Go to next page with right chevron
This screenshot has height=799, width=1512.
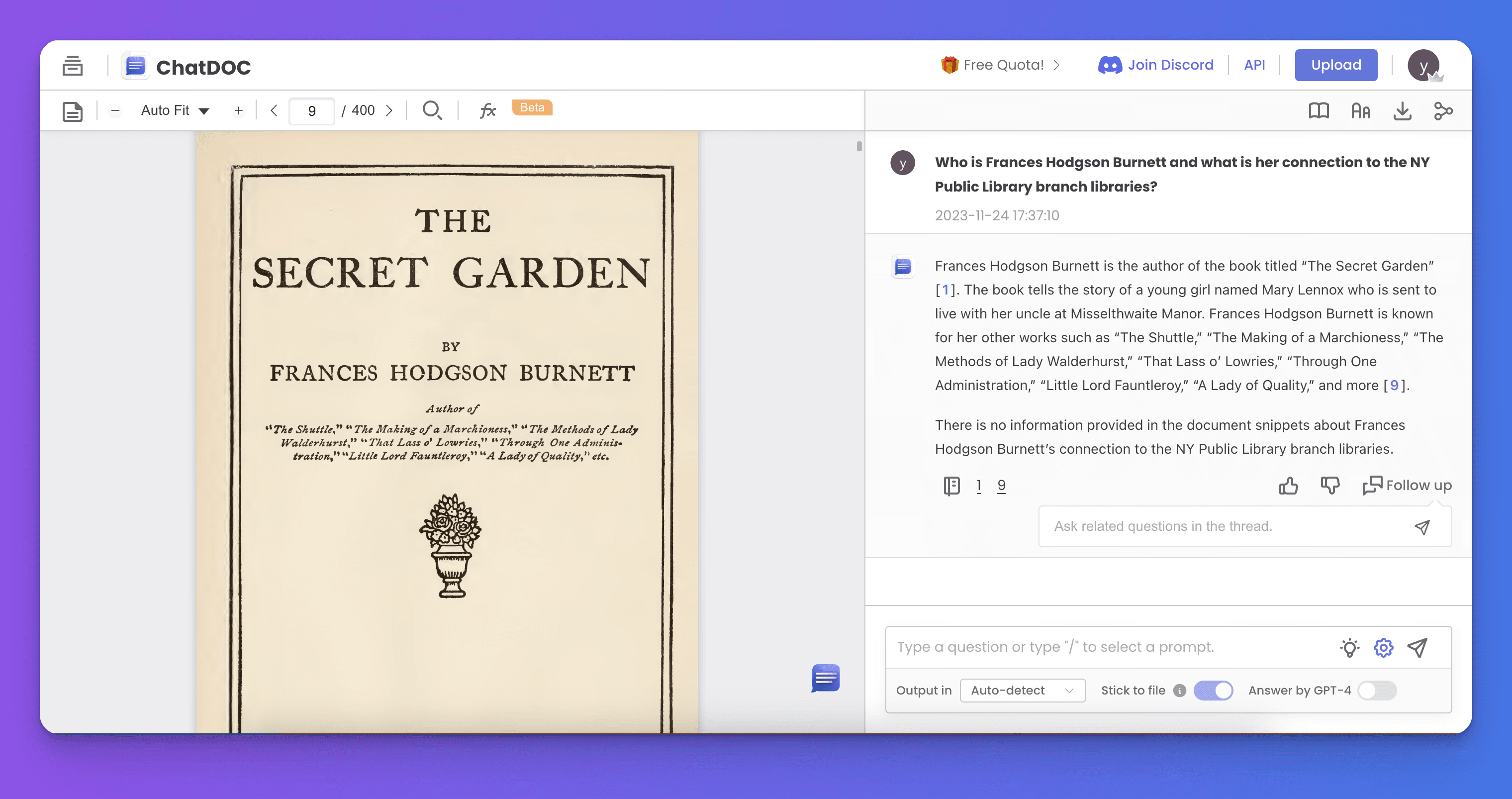click(389, 110)
